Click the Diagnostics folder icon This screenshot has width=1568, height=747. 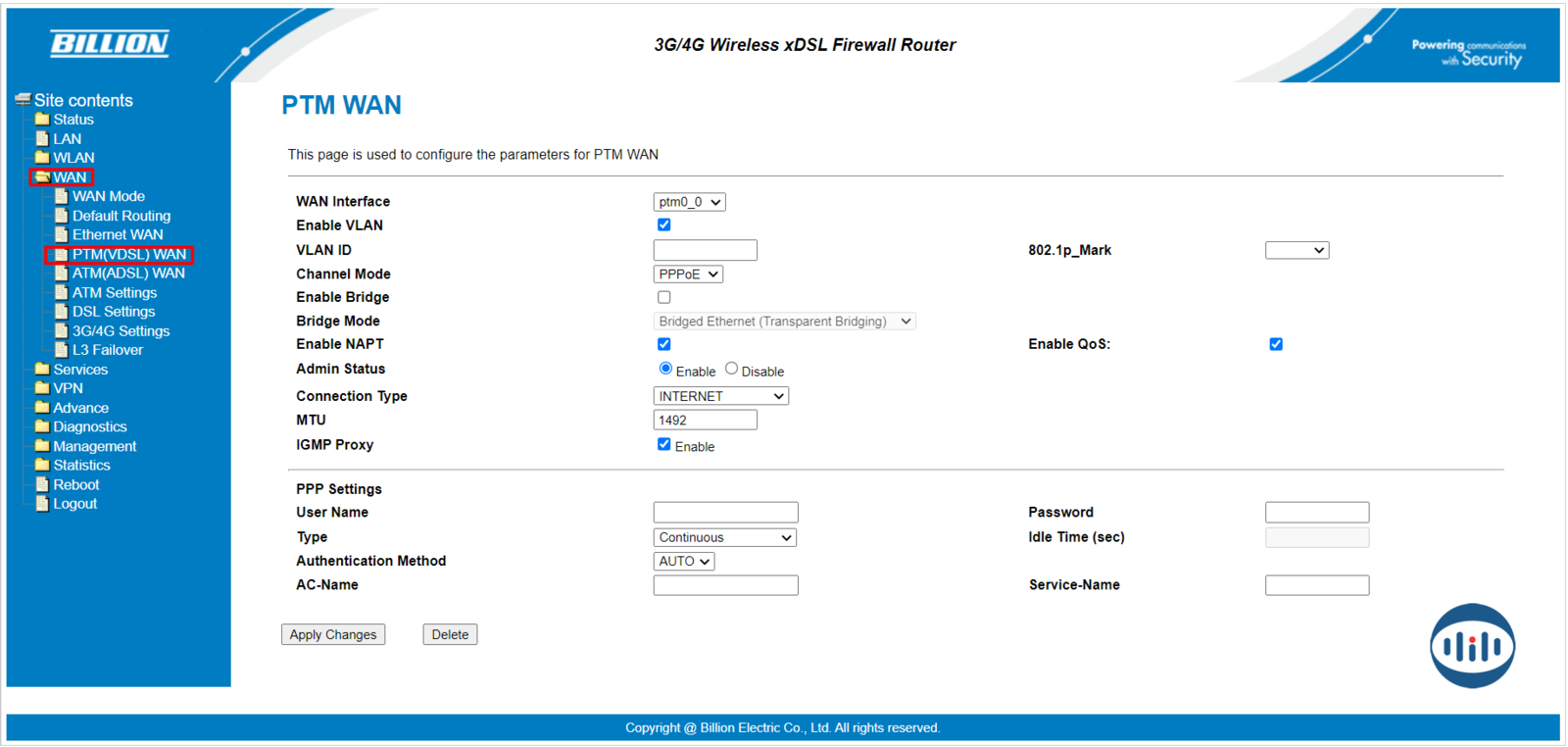(42, 426)
